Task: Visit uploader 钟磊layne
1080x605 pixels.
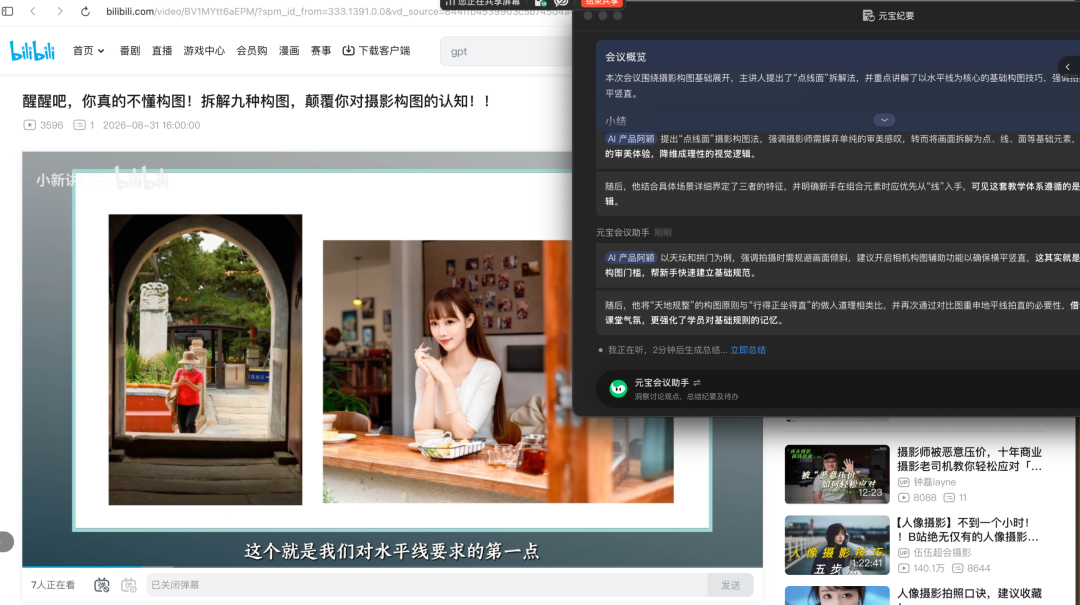Action: (x=935, y=482)
